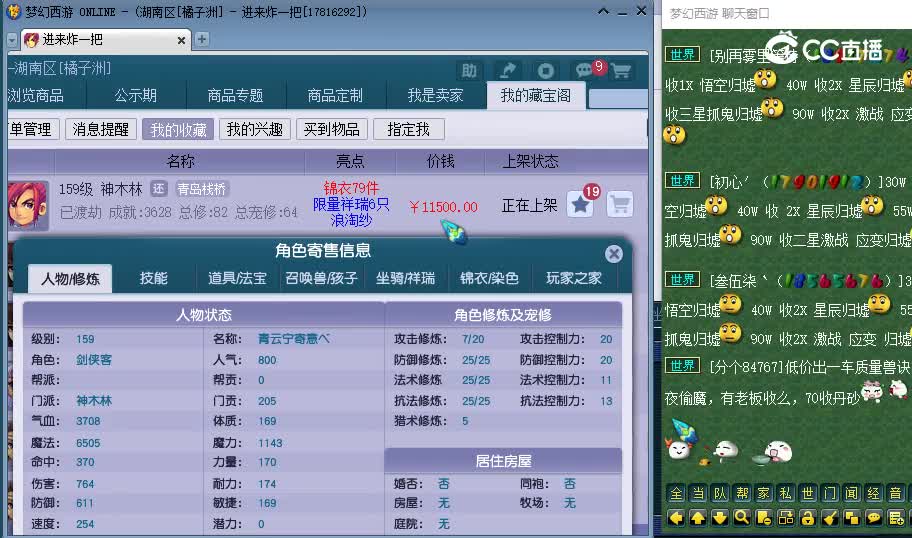Click the overlapping squares icon in the chat toolbar
This screenshot has width=912, height=538.
852,517
